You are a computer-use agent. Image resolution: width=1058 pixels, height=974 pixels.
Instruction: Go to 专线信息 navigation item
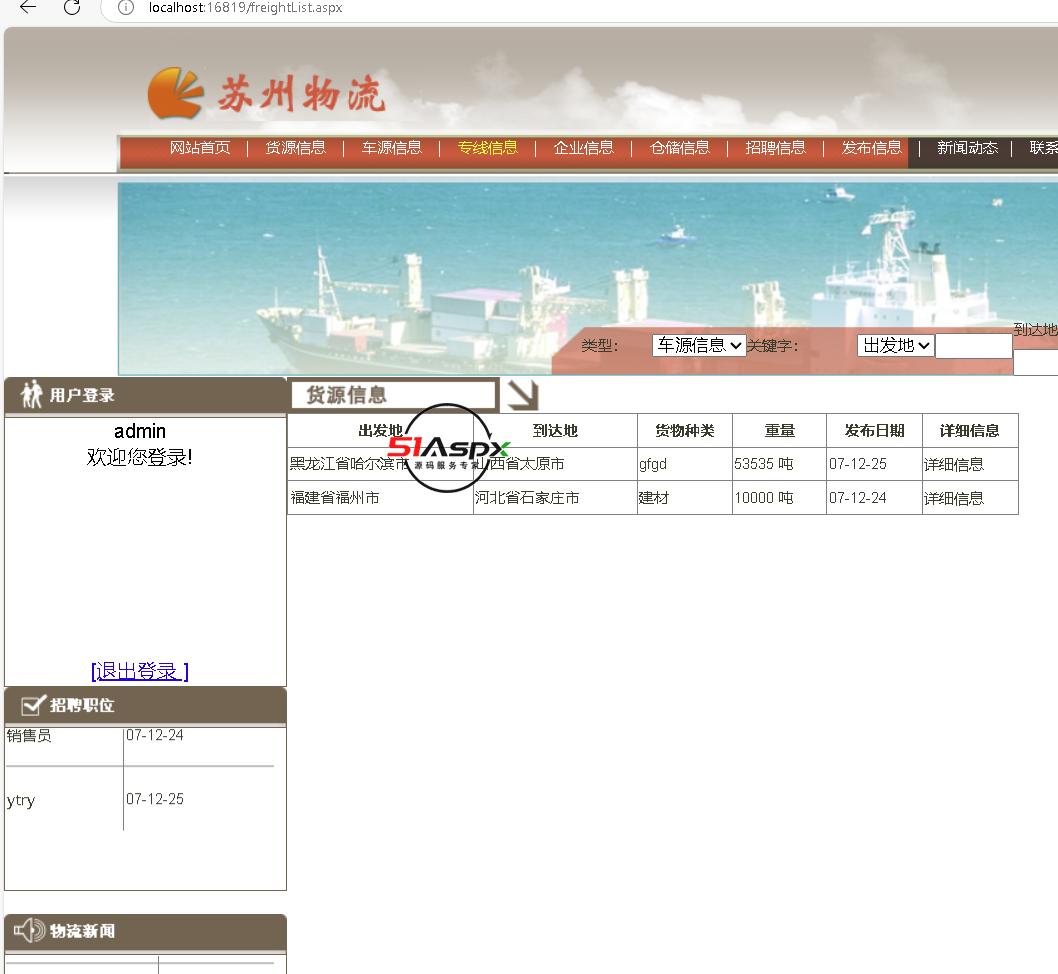pos(488,148)
